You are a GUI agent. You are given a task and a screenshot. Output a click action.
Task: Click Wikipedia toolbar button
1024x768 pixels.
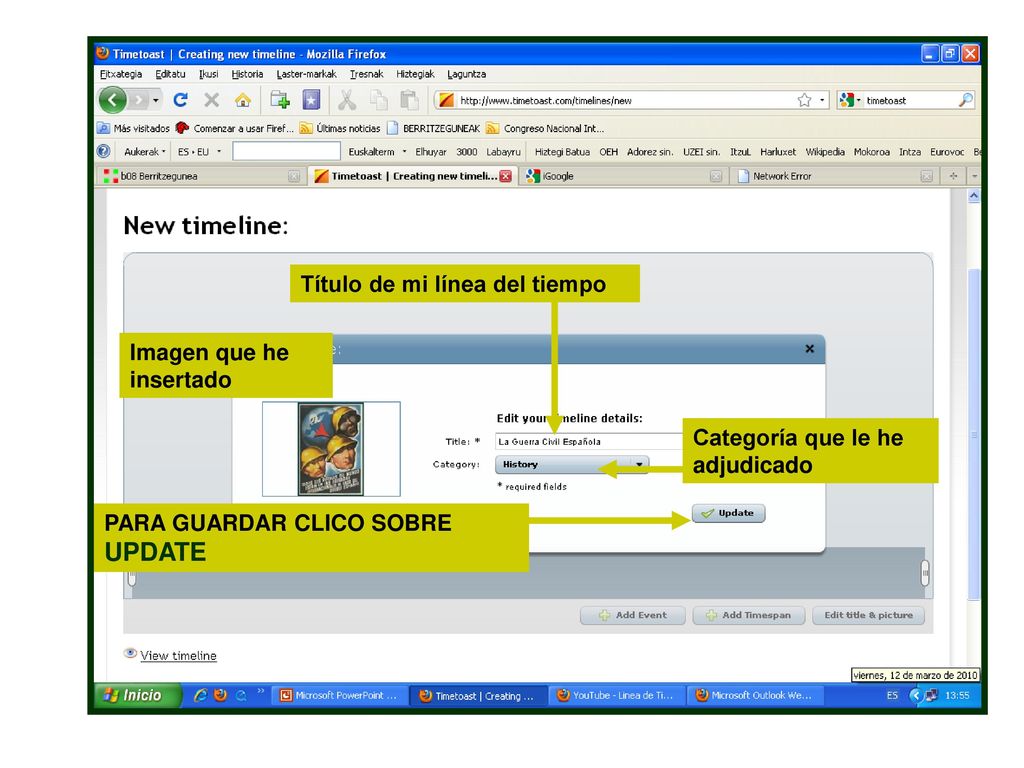(825, 152)
